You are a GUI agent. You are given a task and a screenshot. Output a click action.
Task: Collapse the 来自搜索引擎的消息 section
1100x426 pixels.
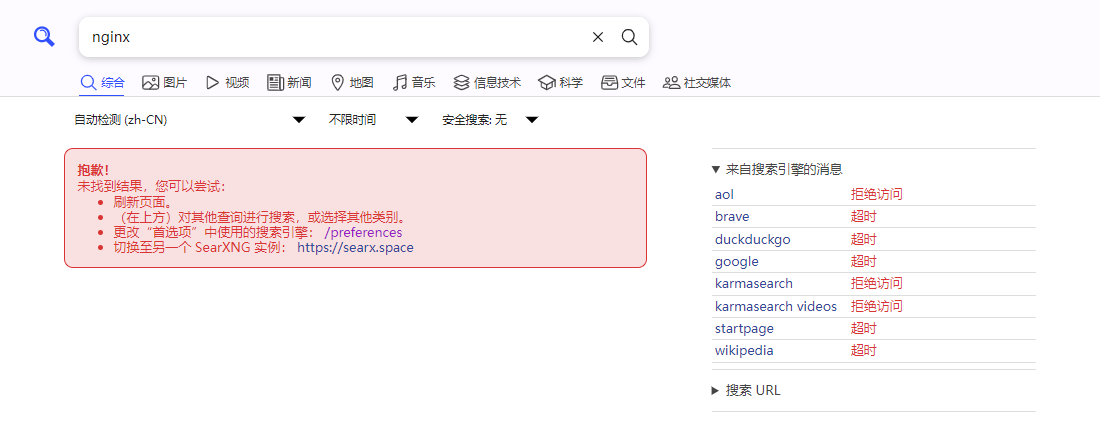[x=777, y=170]
